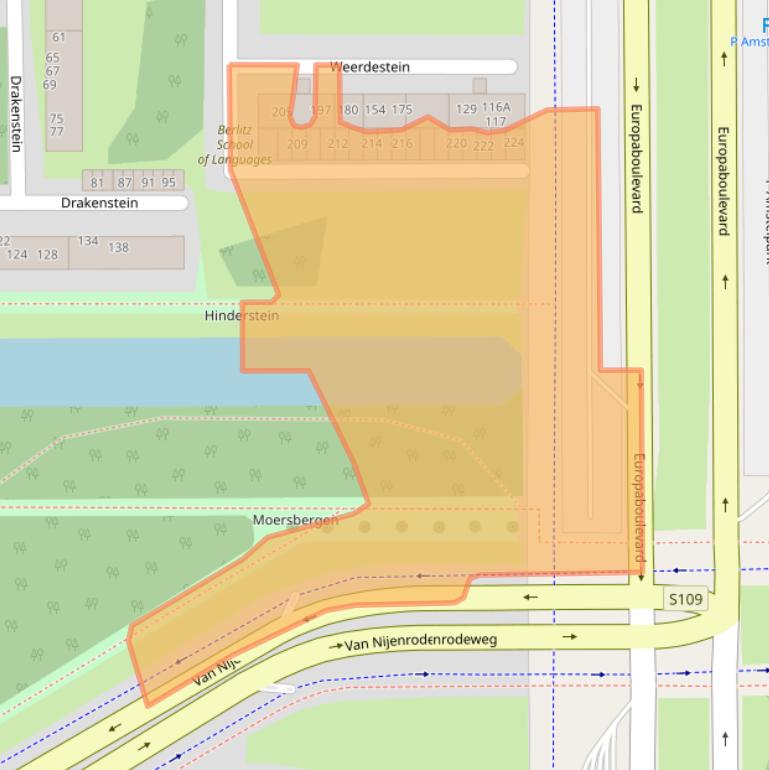Click the blue parking P symbol
The width and height of the screenshot is (769, 770).
pyautogui.click(x=762, y=27)
